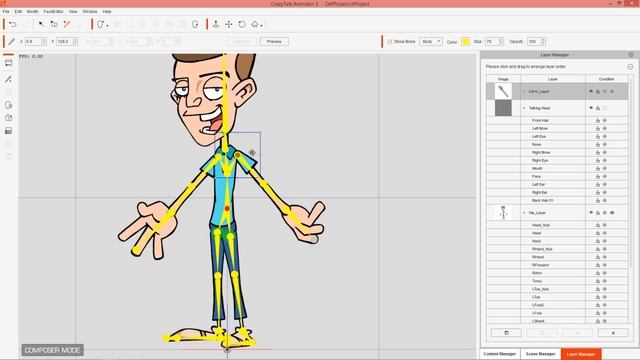
Task: Click the face head icon near the toolbar separator
Action: click(x=195, y=24)
